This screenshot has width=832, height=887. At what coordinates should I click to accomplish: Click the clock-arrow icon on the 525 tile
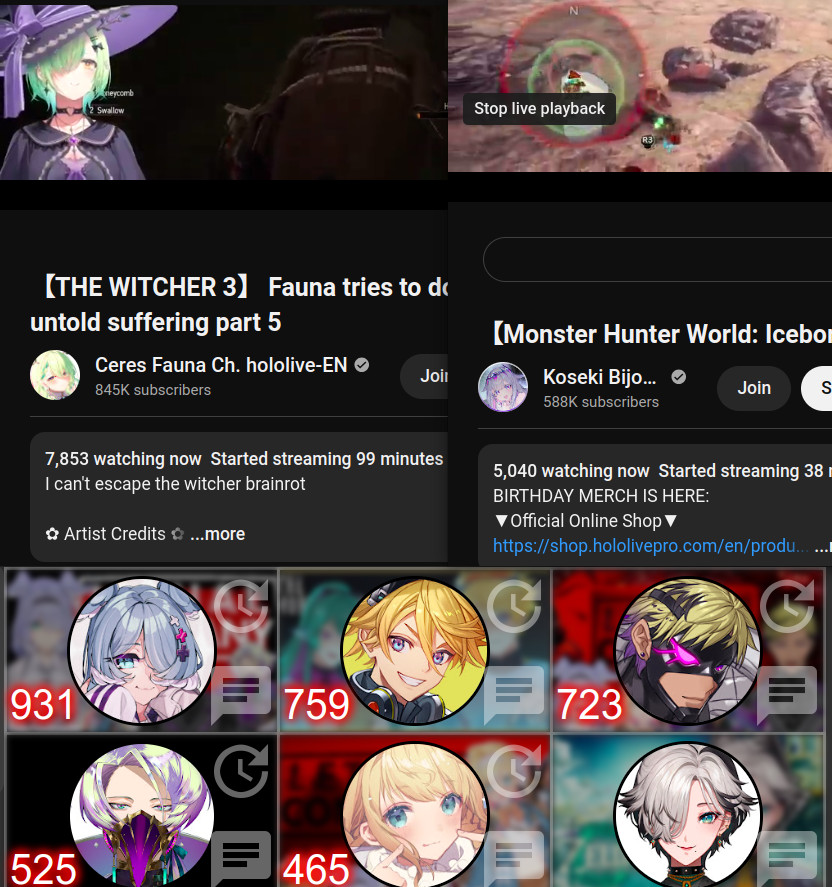[x=242, y=771]
